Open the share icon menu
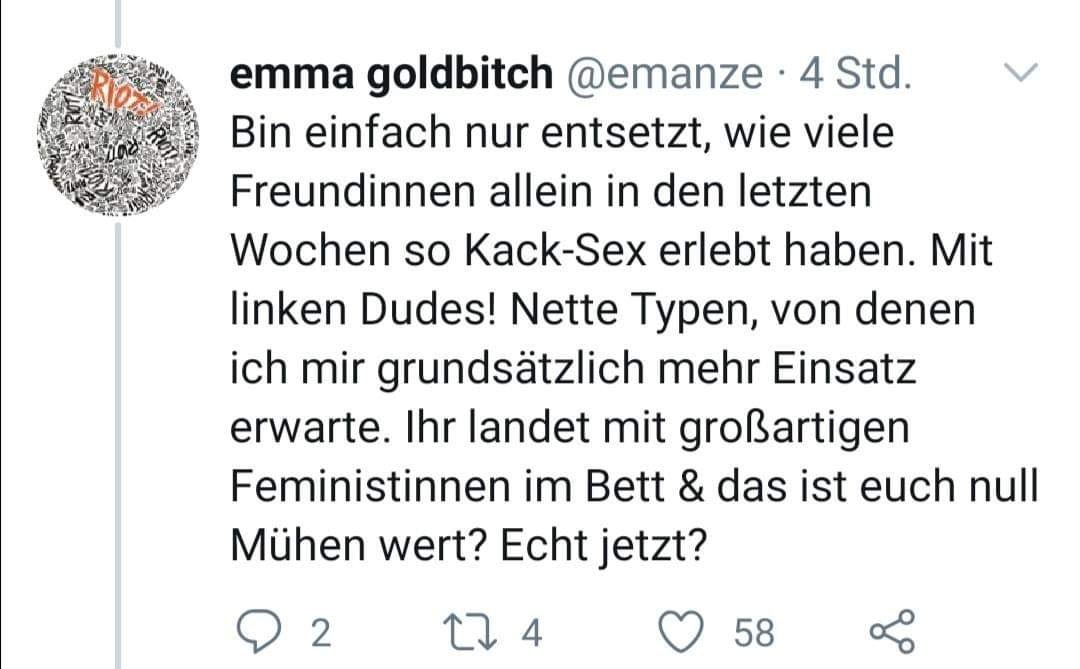The height and width of the screenshot is (669, 1080). pyautogui.click(x=892, y=632)
